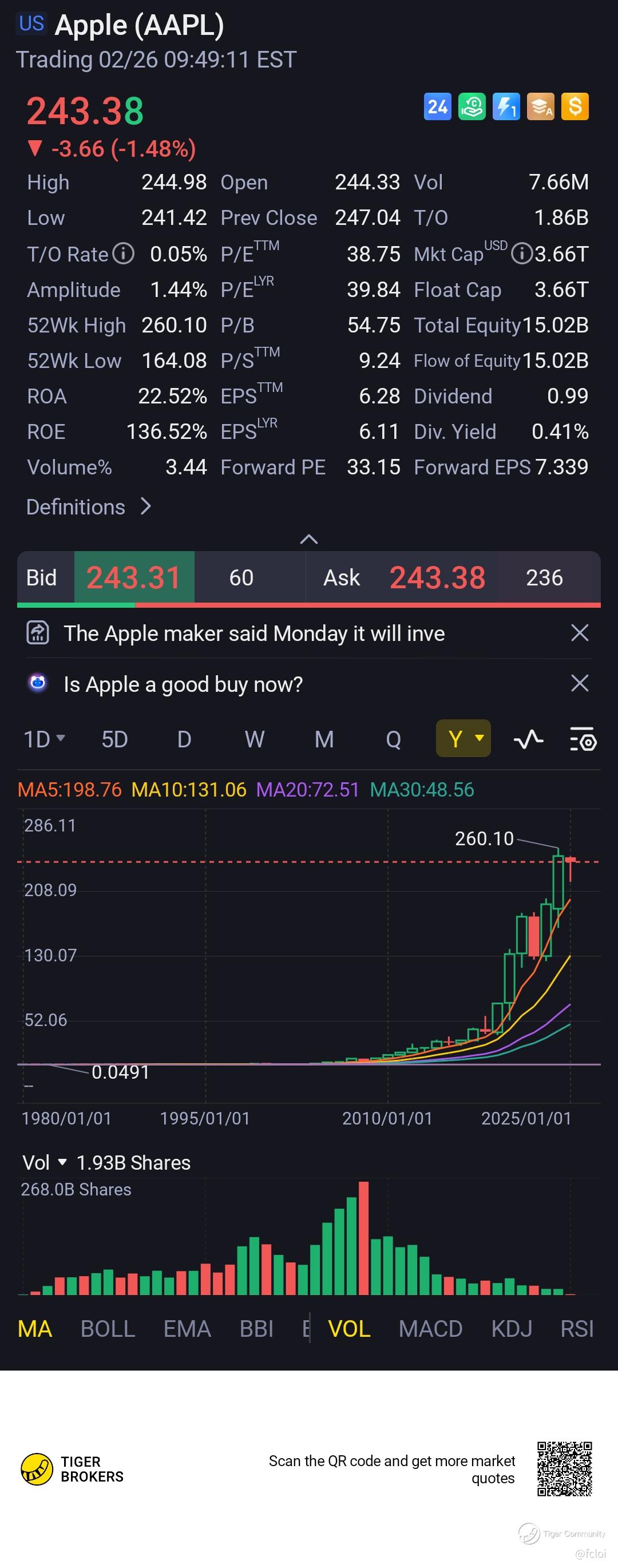Screen dimensions: 618x1568
Task: Tap the Tiger Brokers logo
Action: tap(72, 1469)
